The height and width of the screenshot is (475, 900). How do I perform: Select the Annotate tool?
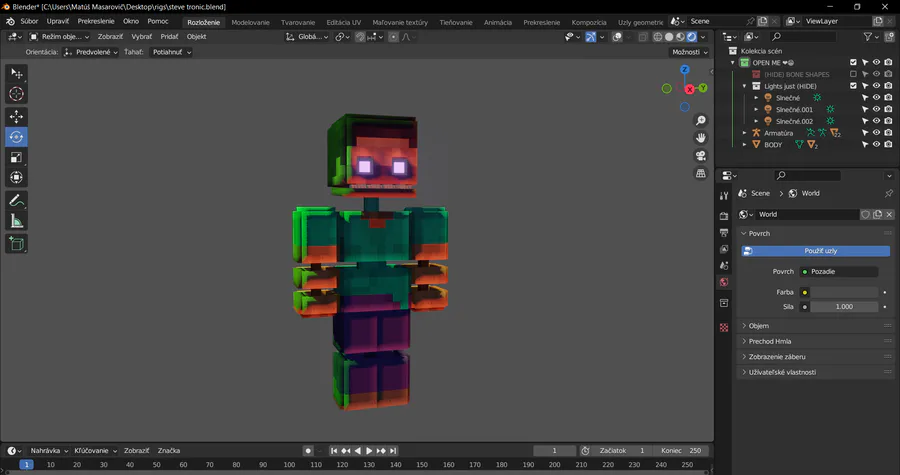[16, 201]
